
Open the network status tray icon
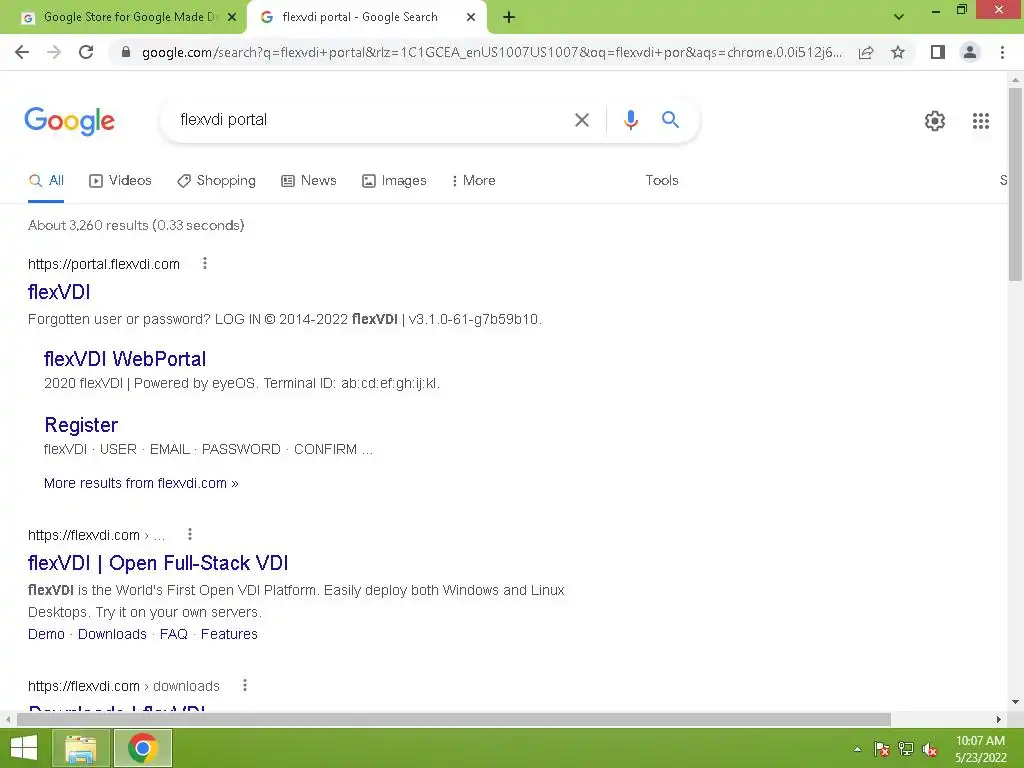coord(906,749)
